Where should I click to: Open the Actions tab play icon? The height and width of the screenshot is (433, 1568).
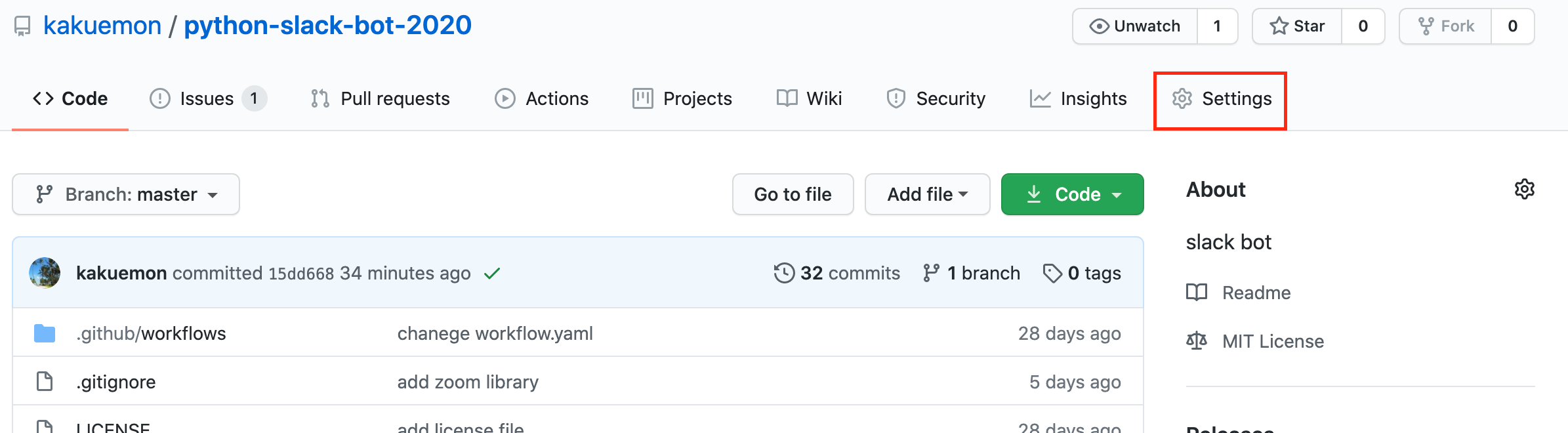coord(504,98)
